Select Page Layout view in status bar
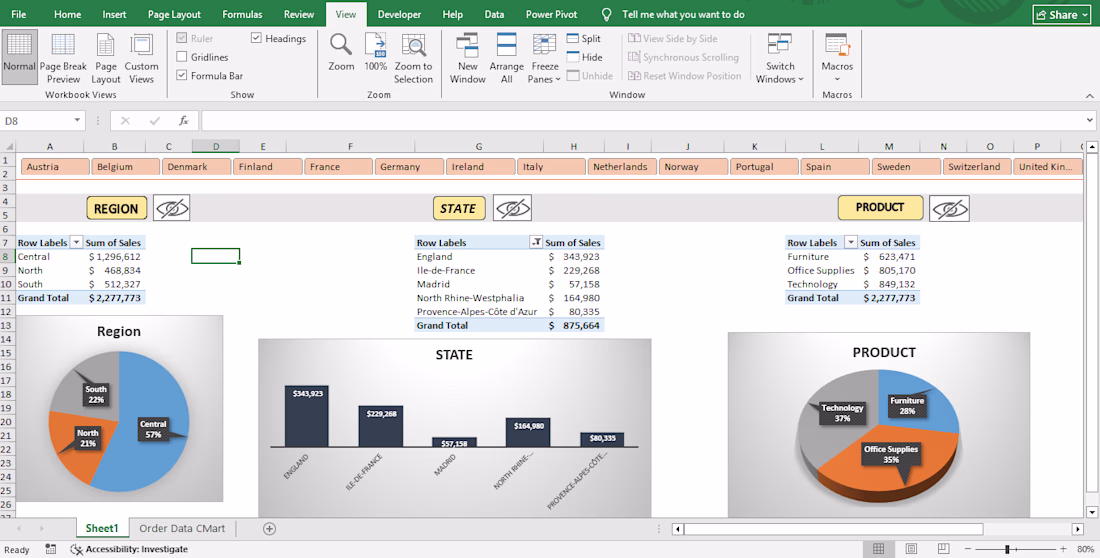1100x558 pixels. point(911,549)
